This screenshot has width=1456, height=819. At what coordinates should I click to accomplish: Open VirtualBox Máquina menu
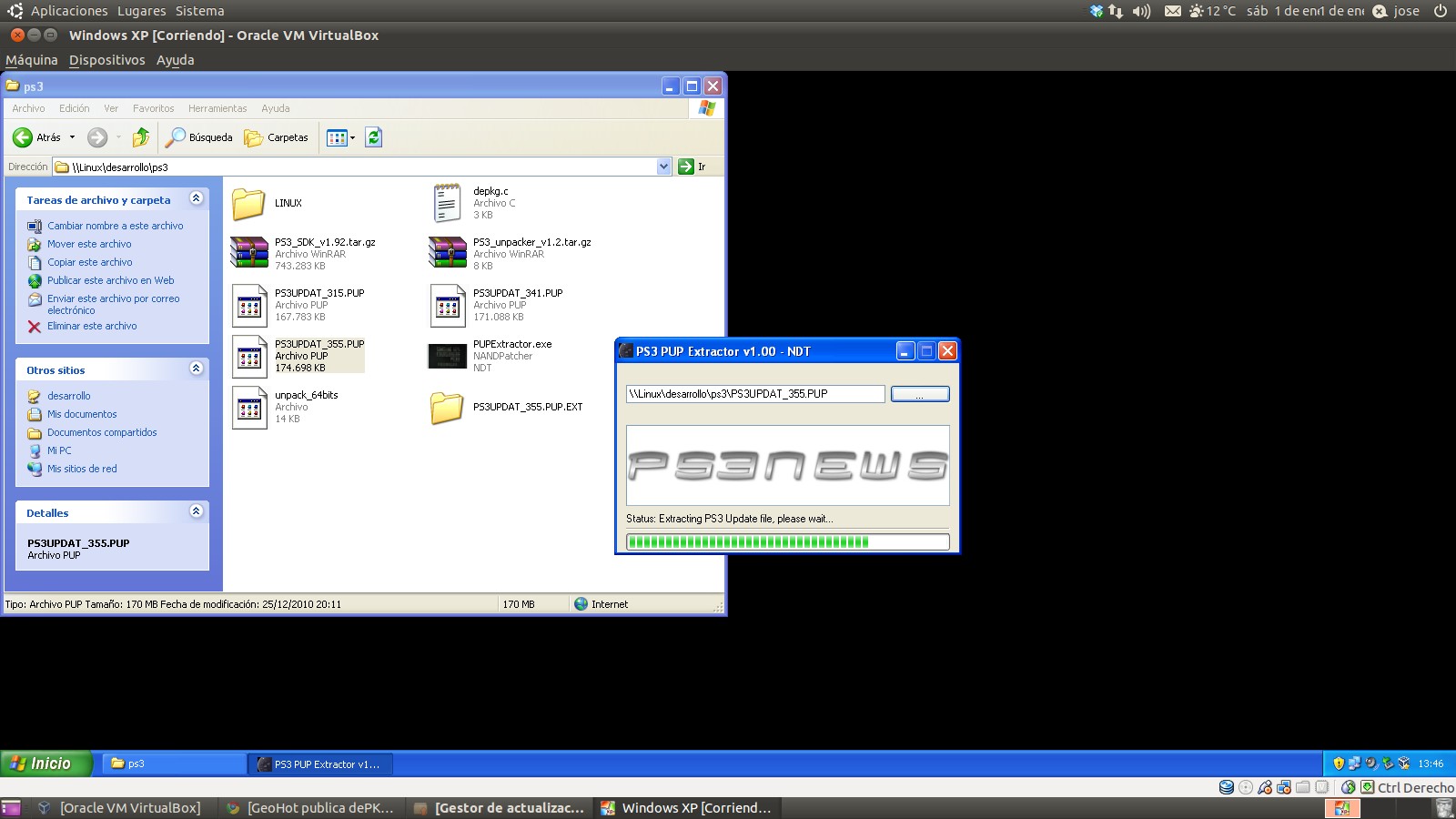pyautogui.click(x=32, y=60)
